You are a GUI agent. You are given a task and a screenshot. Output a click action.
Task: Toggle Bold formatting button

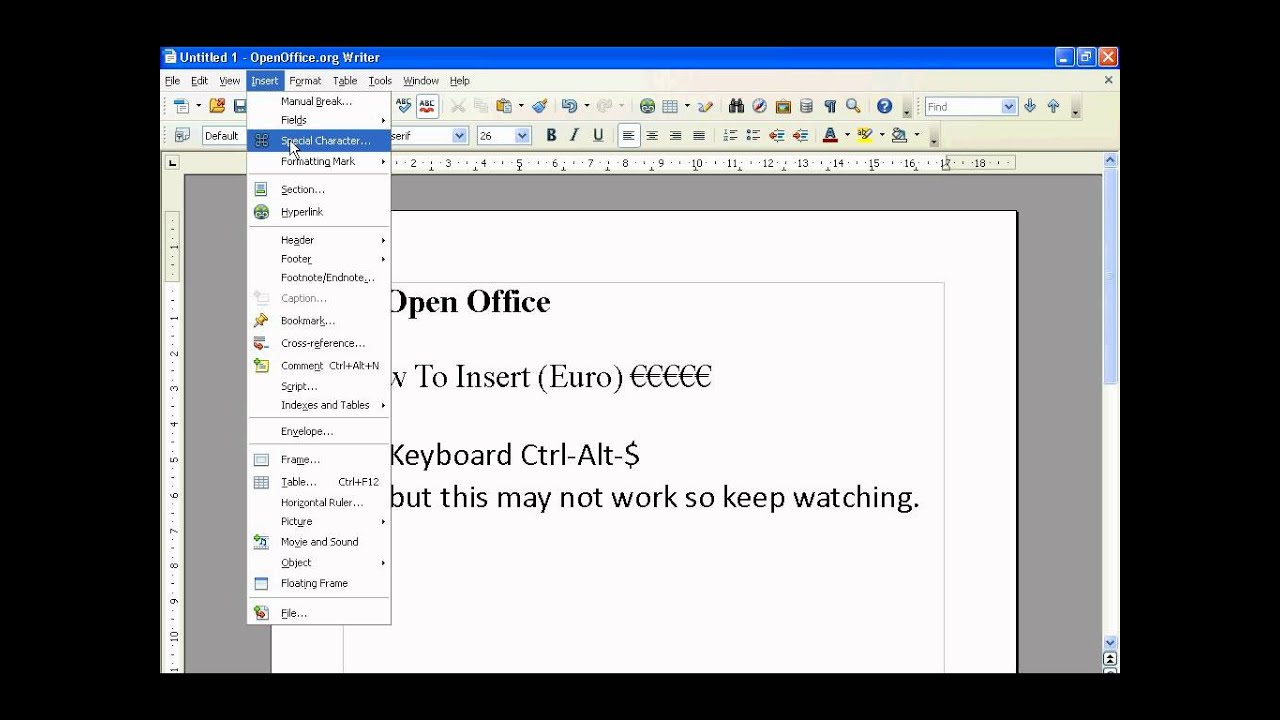tap(551, 135)
